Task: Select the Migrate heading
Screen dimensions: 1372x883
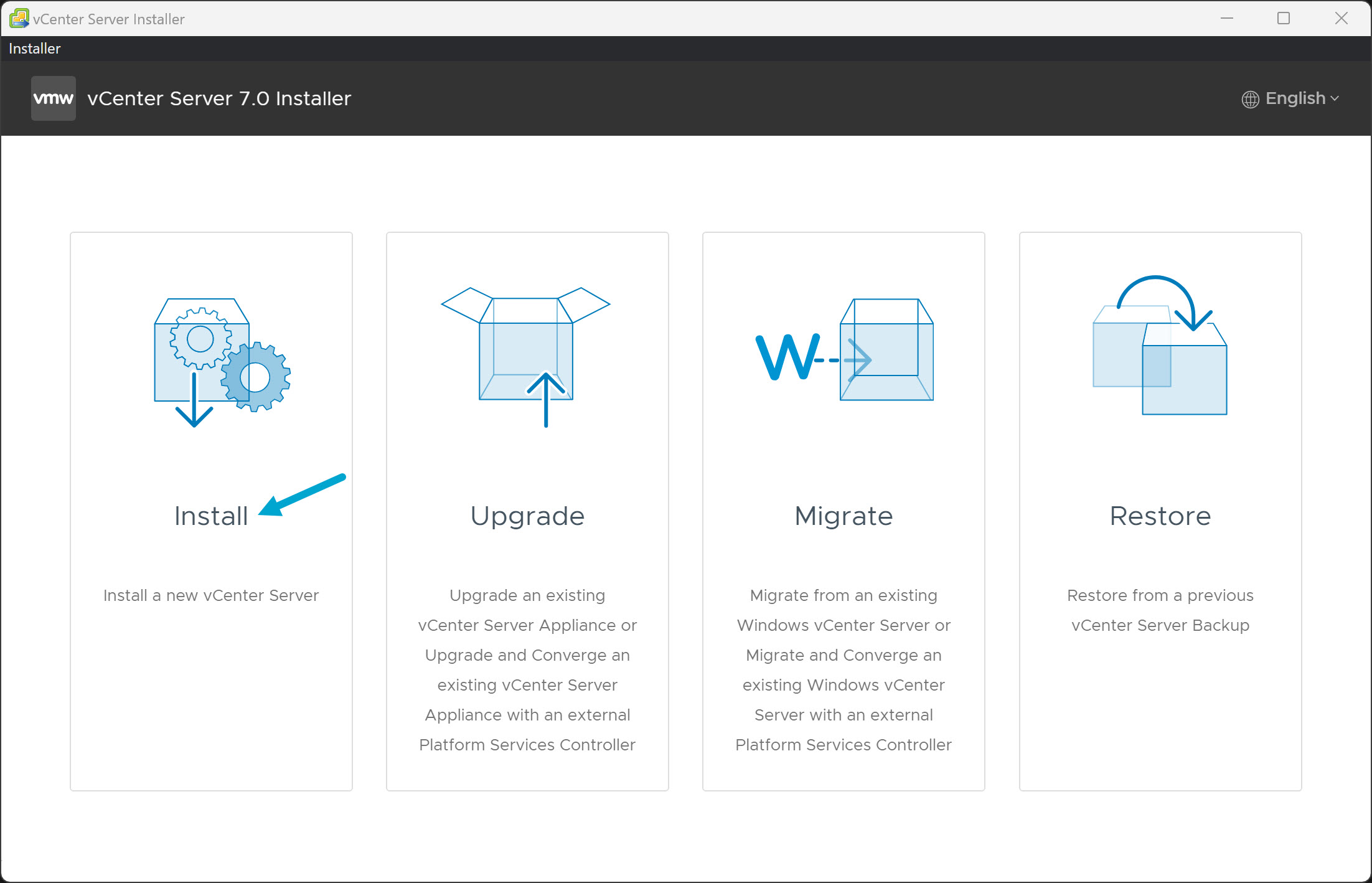Action: [x=843, y=516]
